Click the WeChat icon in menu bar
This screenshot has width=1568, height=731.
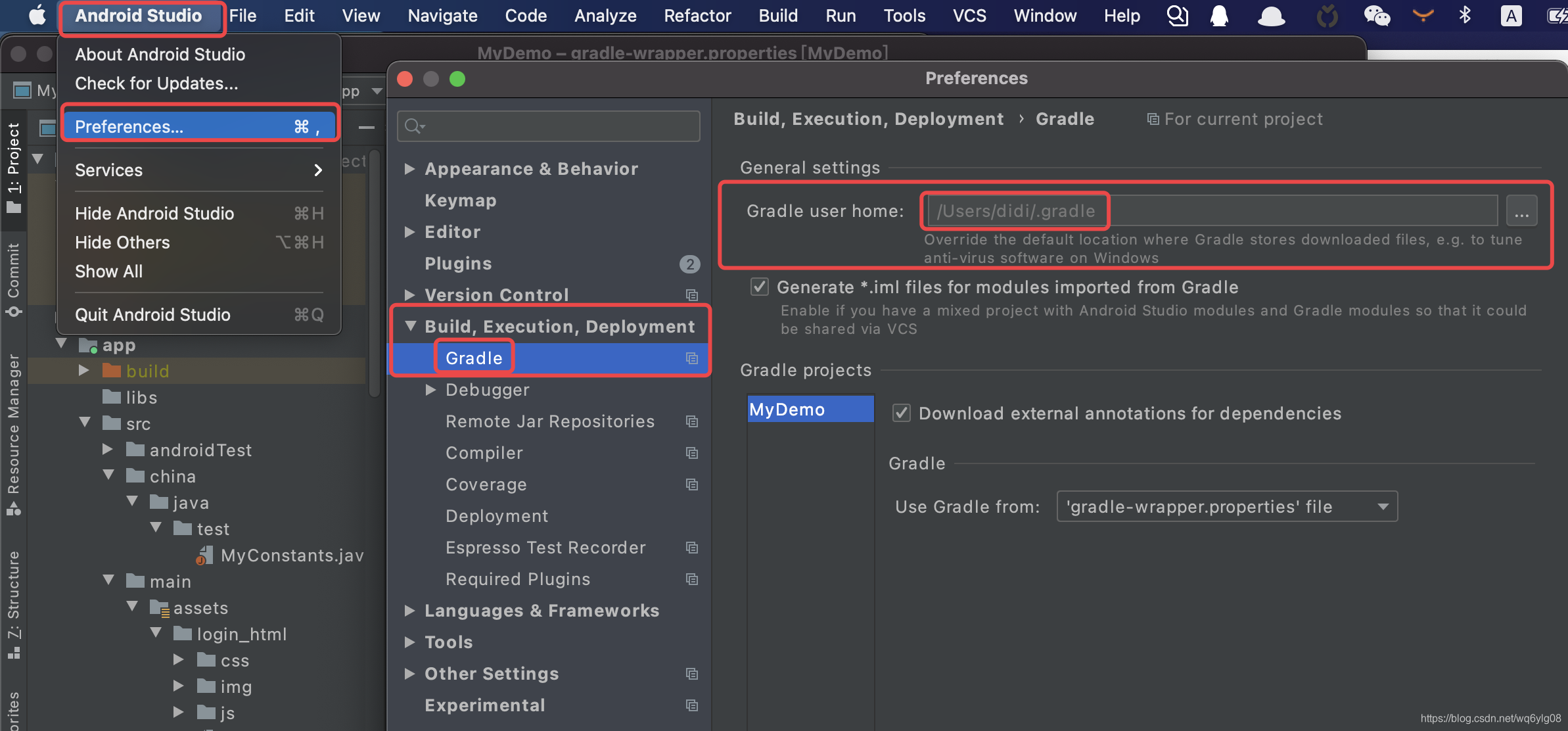tap(1376, 15)
